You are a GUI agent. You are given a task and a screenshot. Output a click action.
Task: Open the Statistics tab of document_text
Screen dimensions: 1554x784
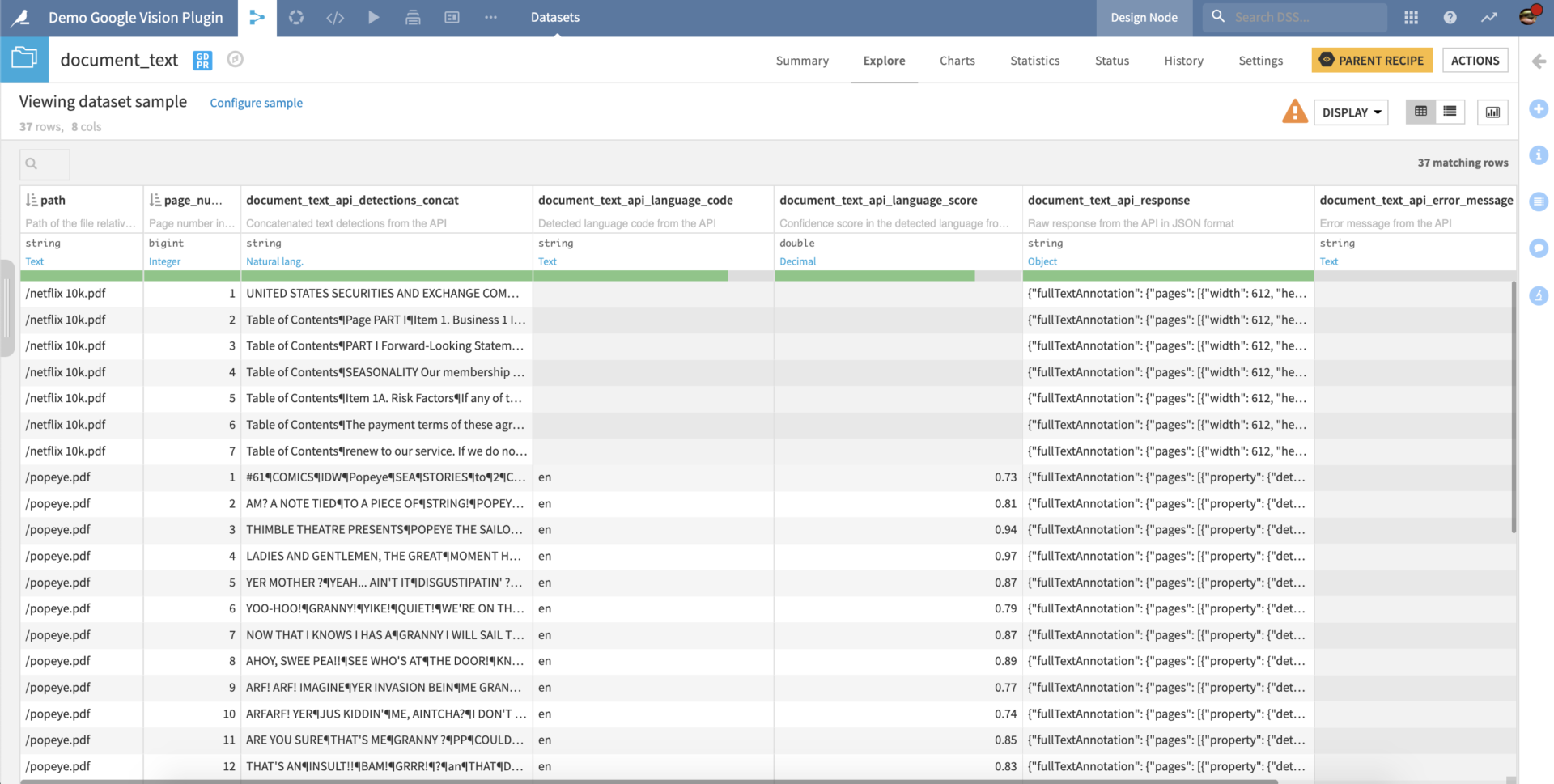coord(1034,61)
